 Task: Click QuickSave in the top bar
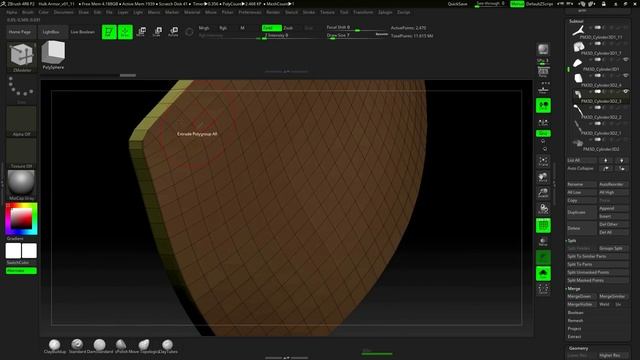click(x=457, y=4)
